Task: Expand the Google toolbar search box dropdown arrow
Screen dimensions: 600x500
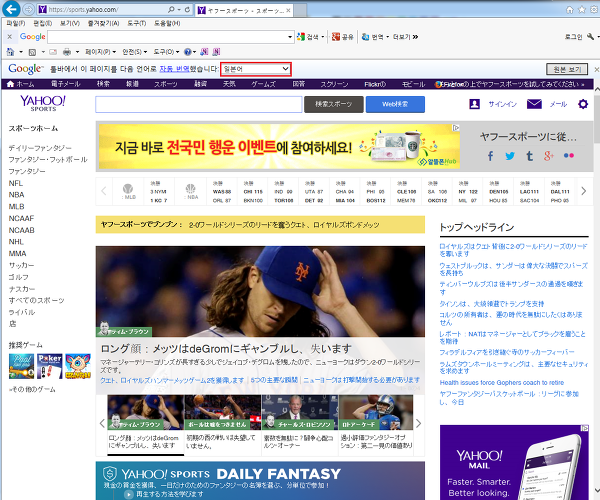Action: point(290,37)
